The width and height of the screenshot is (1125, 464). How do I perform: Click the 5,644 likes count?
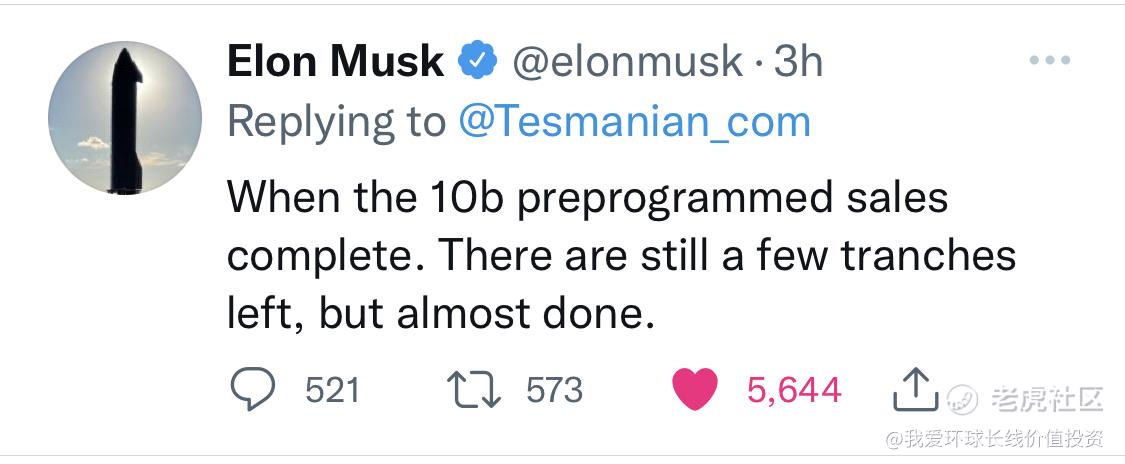pyautogui.click(x=794, y=391)
